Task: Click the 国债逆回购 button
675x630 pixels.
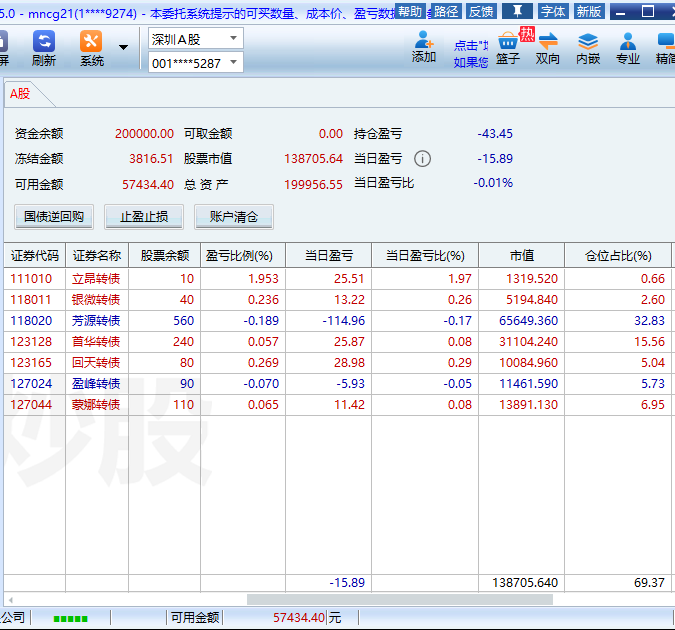Action: point(54,217)
